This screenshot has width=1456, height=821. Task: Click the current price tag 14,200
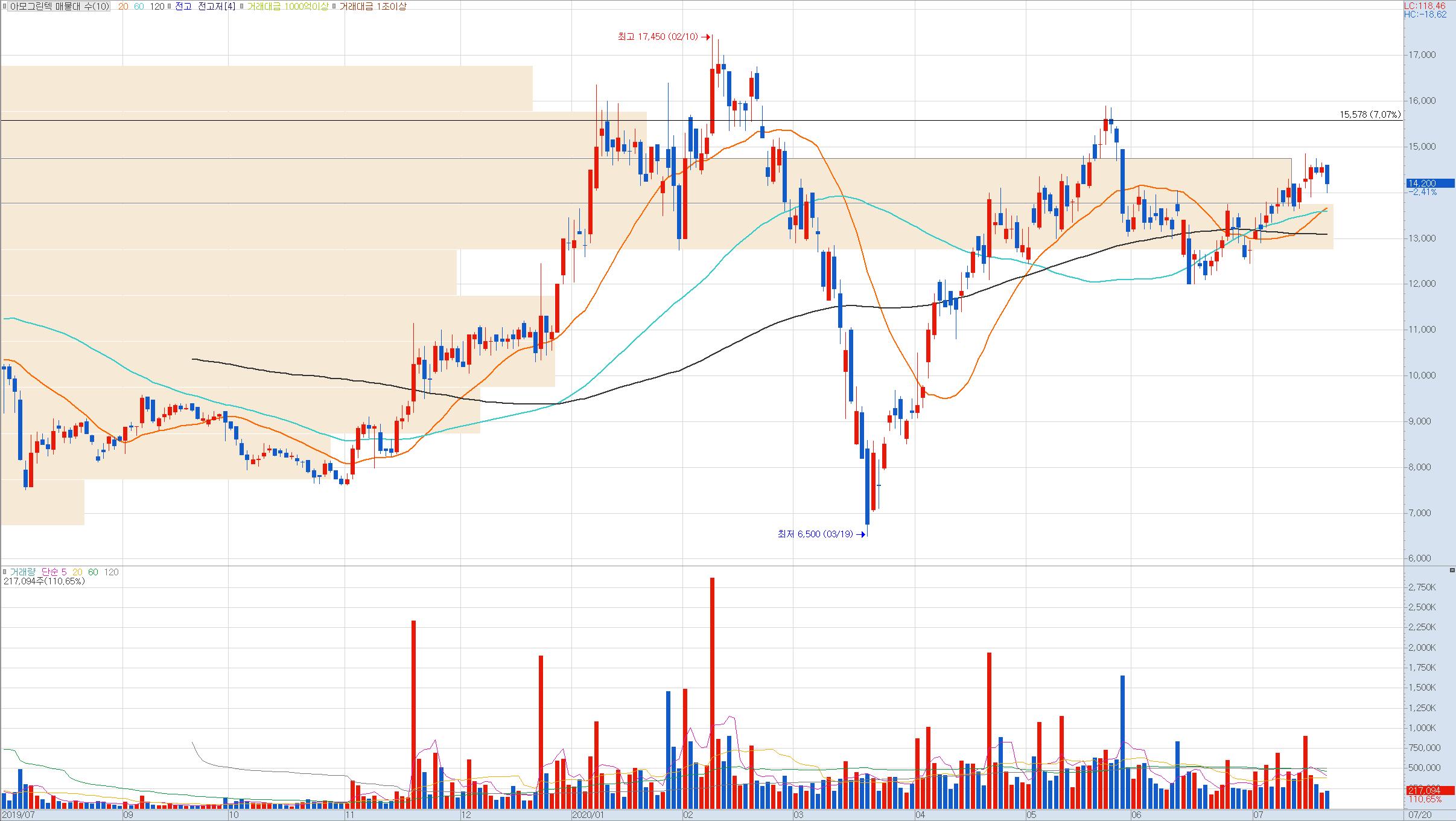click(1421, 183)
